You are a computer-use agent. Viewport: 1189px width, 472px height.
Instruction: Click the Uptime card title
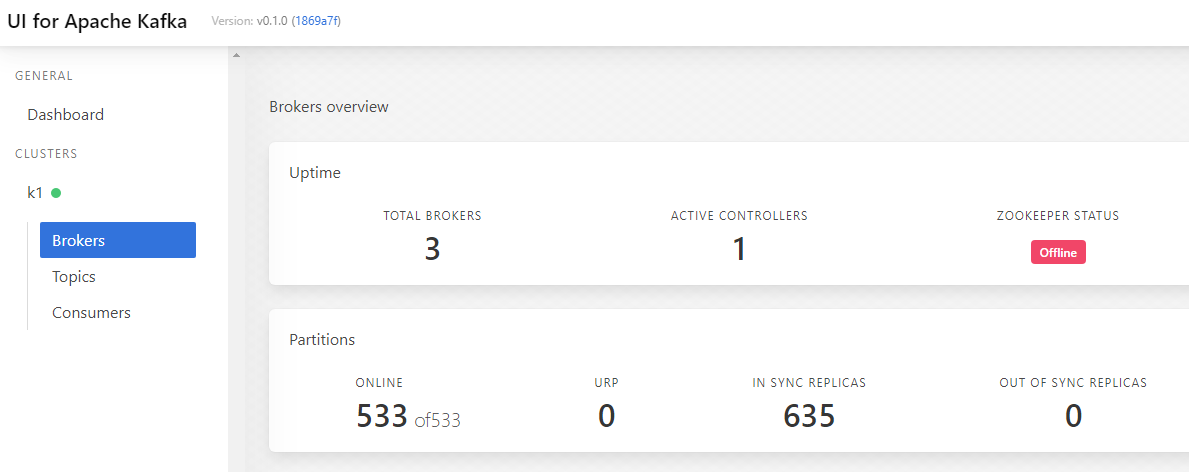click(x=315, y=173)
